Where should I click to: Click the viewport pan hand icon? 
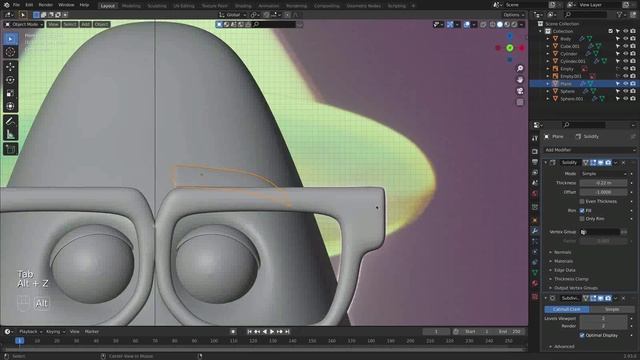(520, 79)
